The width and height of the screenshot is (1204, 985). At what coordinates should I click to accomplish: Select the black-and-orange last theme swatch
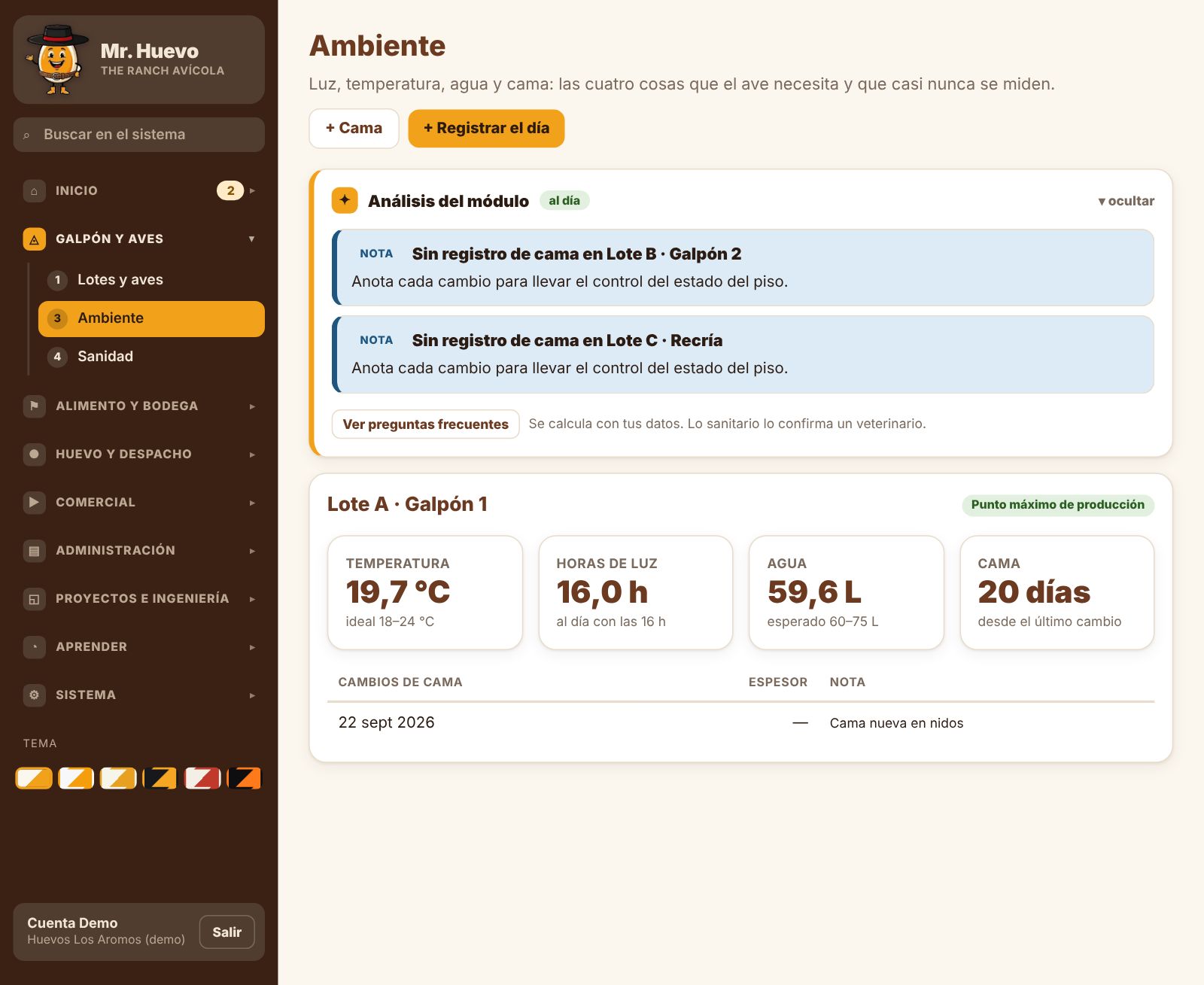coord(245,778)
